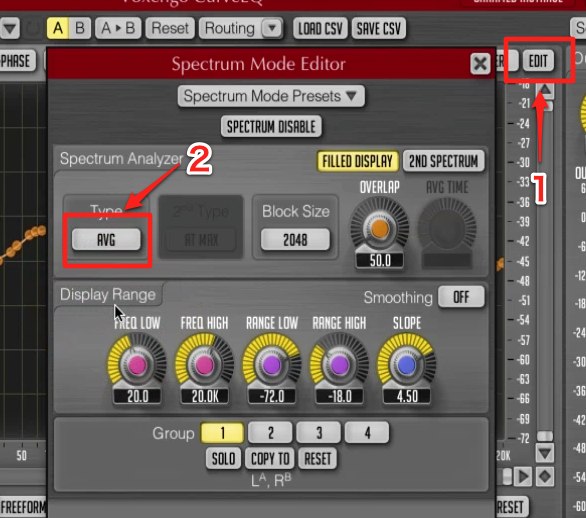Click the Overlap value field 50.0
The width and height of the screenshot is (586, 518).
point(380,260)
